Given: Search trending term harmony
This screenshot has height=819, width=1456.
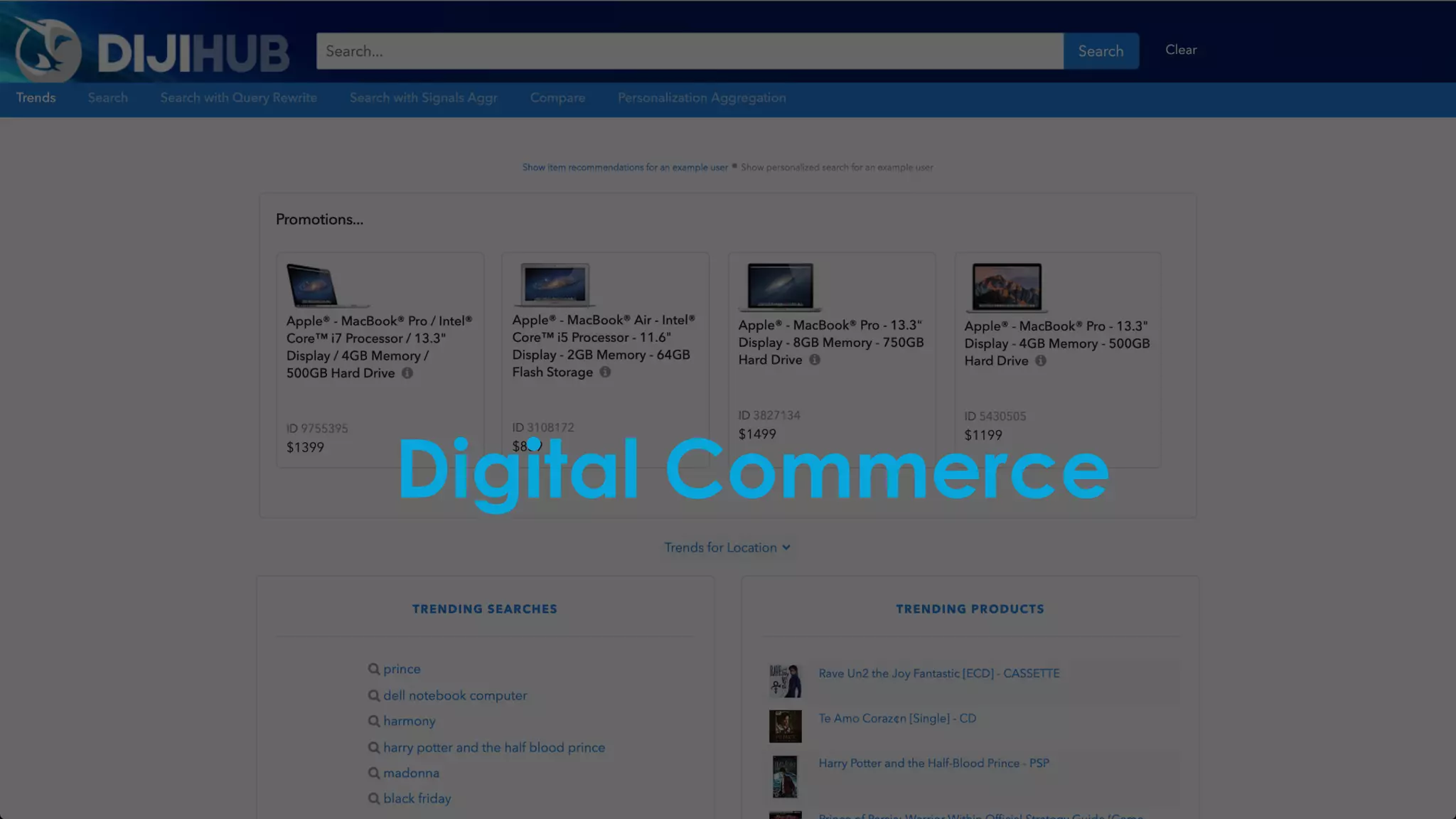Looking at the screenshot, I should [x=409, y=721].
